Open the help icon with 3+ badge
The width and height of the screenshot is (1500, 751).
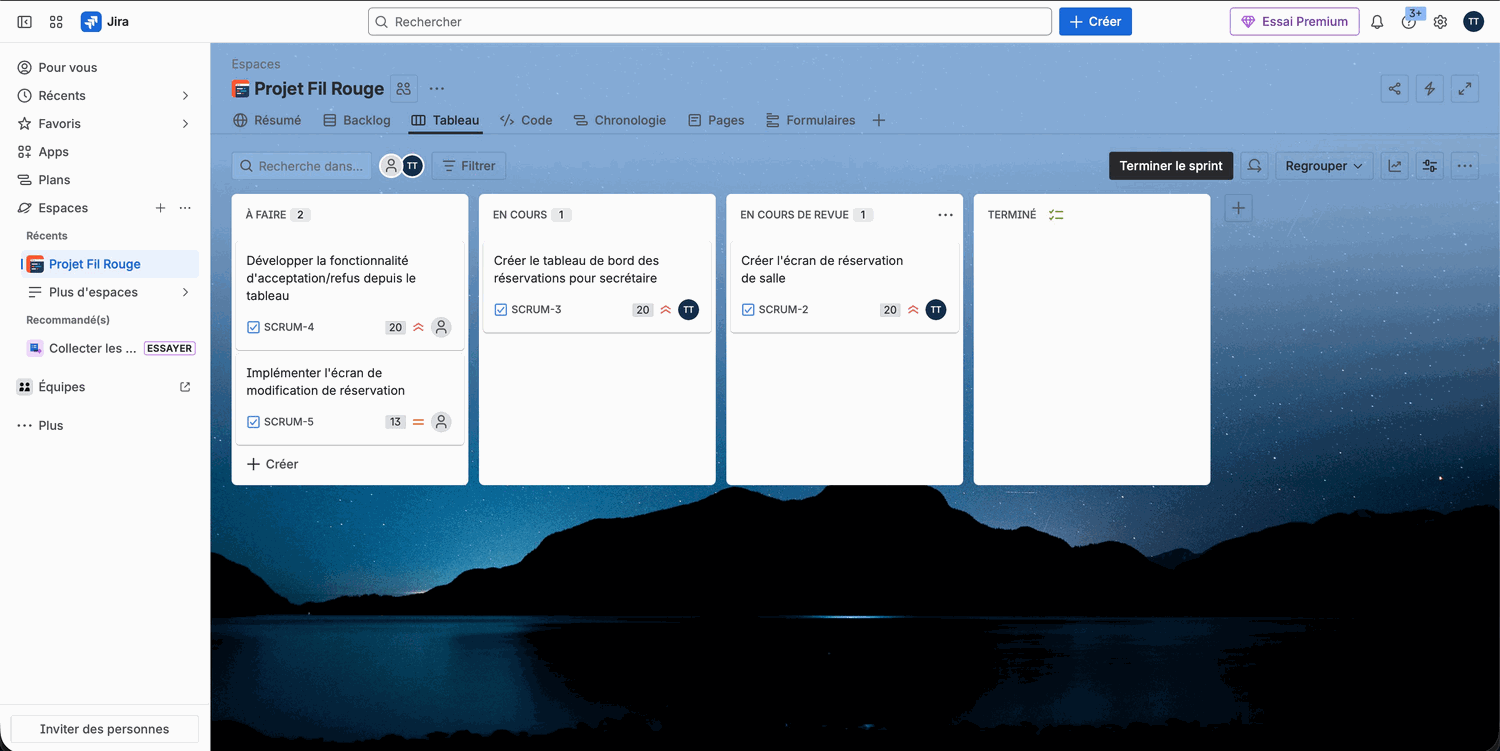(1409, 22)
